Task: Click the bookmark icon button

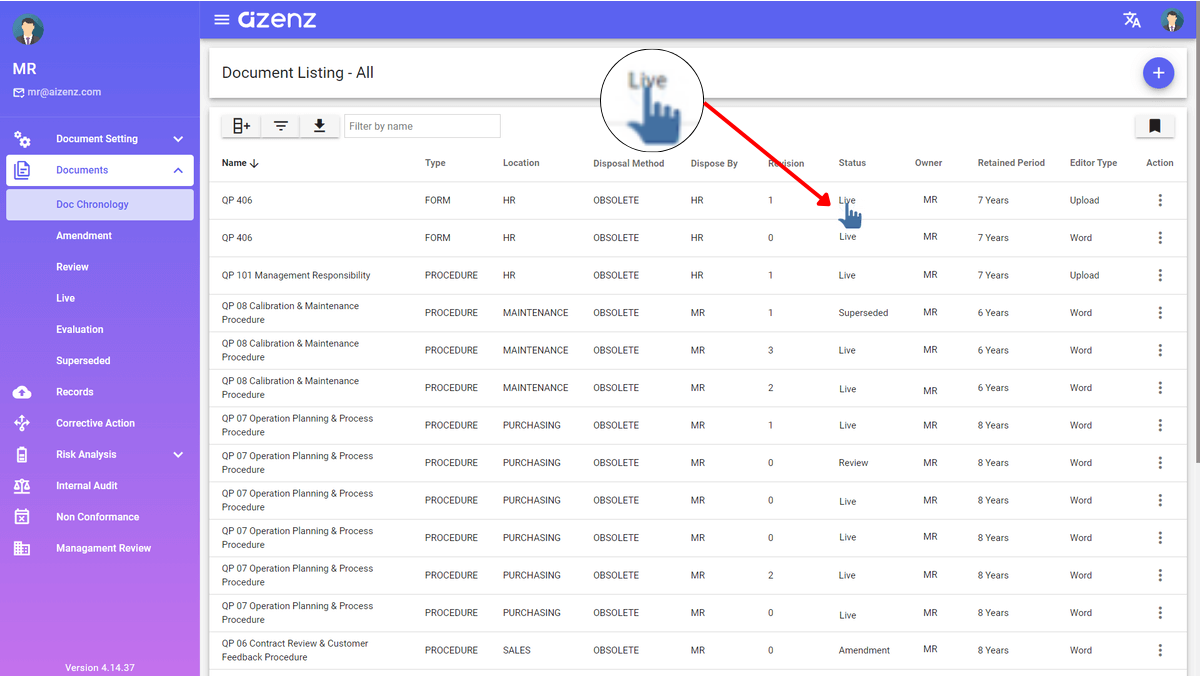Action: 1154,126
